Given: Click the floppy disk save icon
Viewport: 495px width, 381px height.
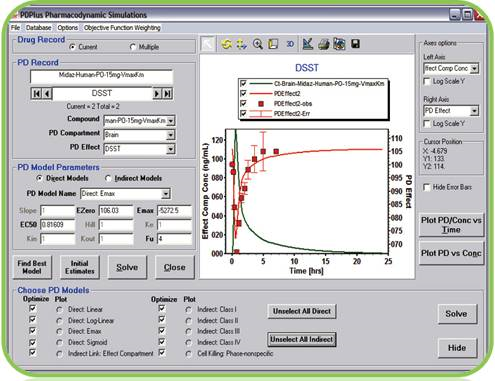Looking at the screenshot, I should click(x=355, y=44).
